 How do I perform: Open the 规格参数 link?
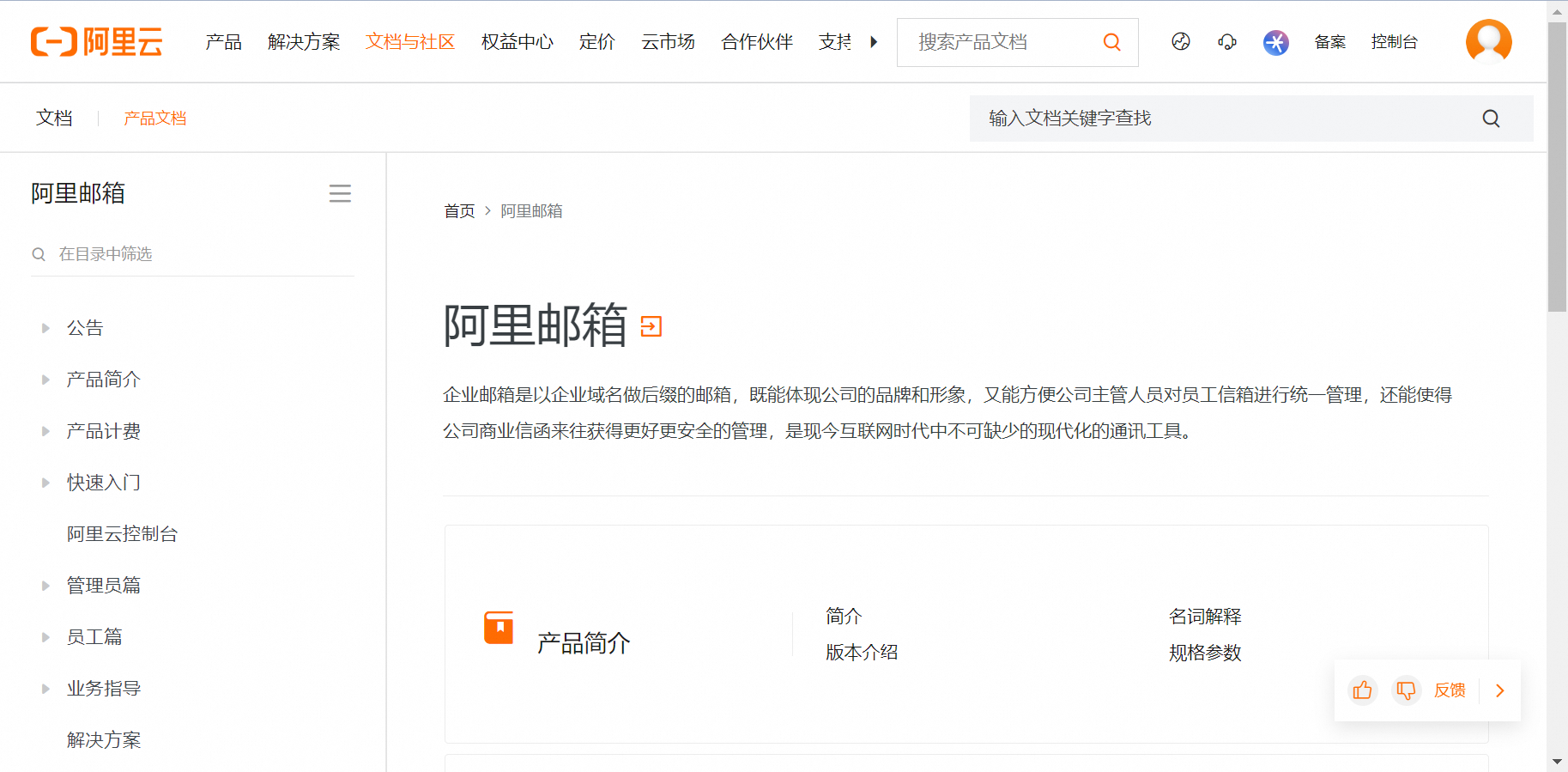pyautogui.click(x=1205, y=653)
